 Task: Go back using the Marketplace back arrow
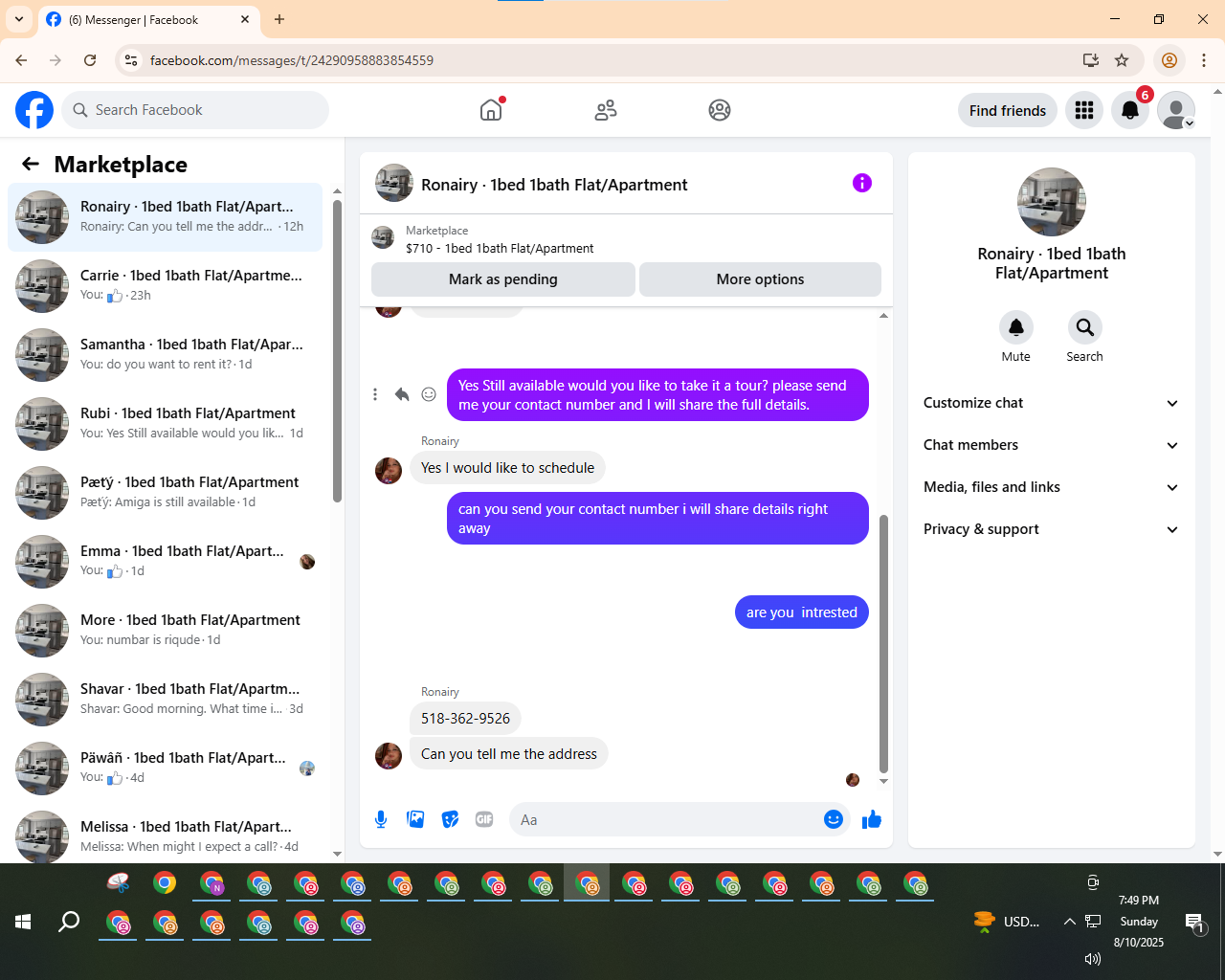coord(31,164)
